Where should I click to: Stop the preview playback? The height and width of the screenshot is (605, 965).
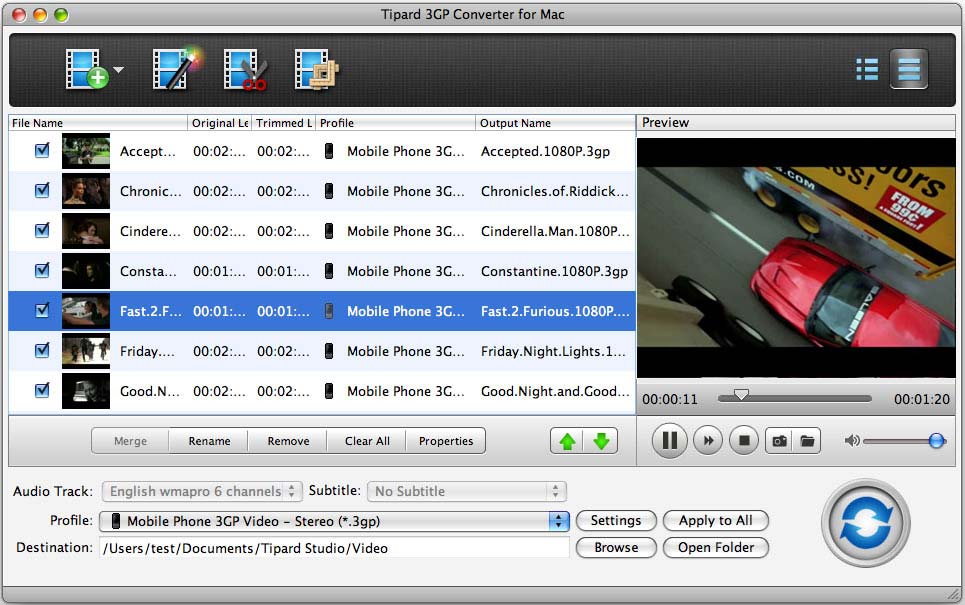click(x=743, y=441)
